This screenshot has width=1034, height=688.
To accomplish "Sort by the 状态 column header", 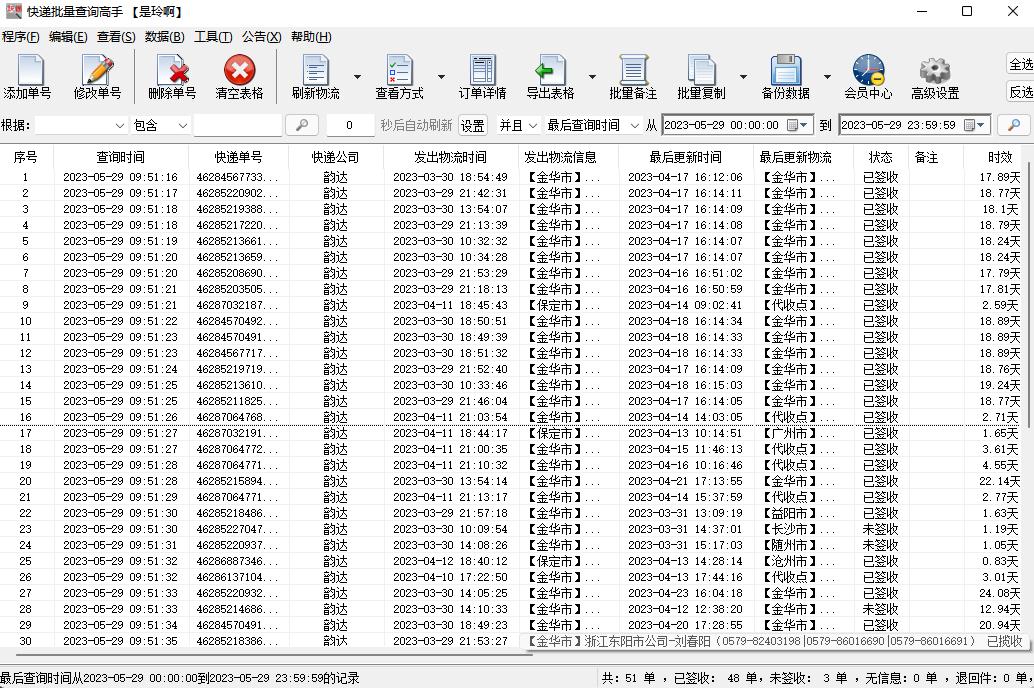I will [x=880, y=157].
